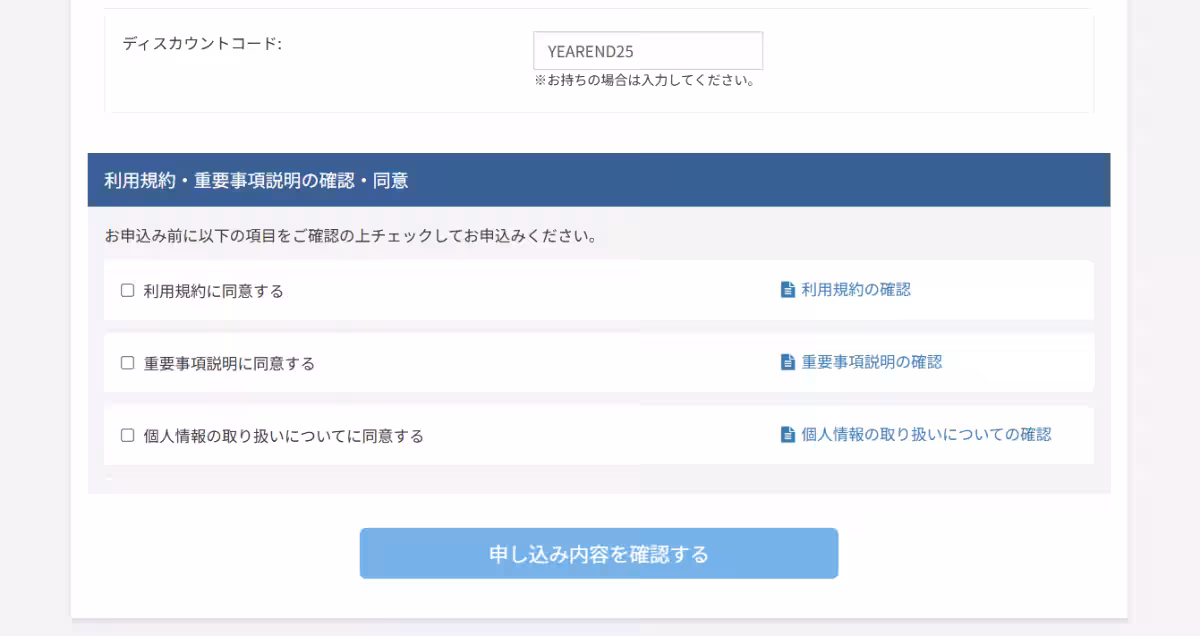Image resolution: width=1200 pixels, height=636 pixels.
Task: Open the 利用規約の確認 link
Action: pyautogui.click(x=855, y=290)
